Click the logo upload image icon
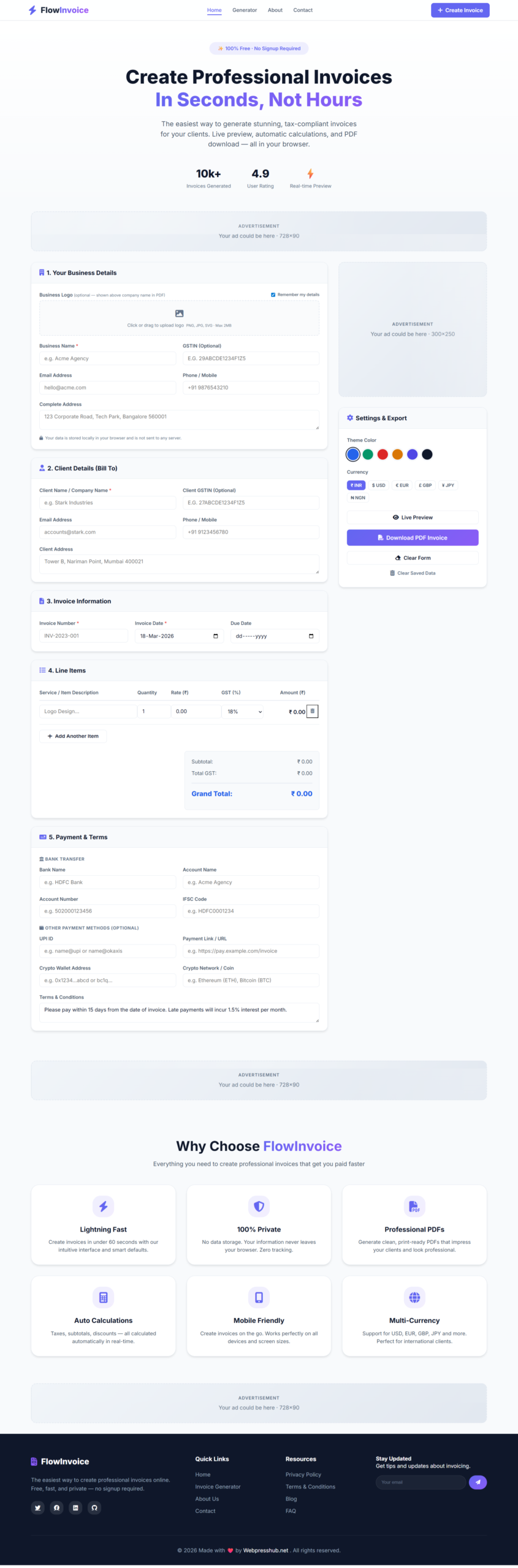The width and height of the screenshot is (518, 1568). tap(179, 314)
